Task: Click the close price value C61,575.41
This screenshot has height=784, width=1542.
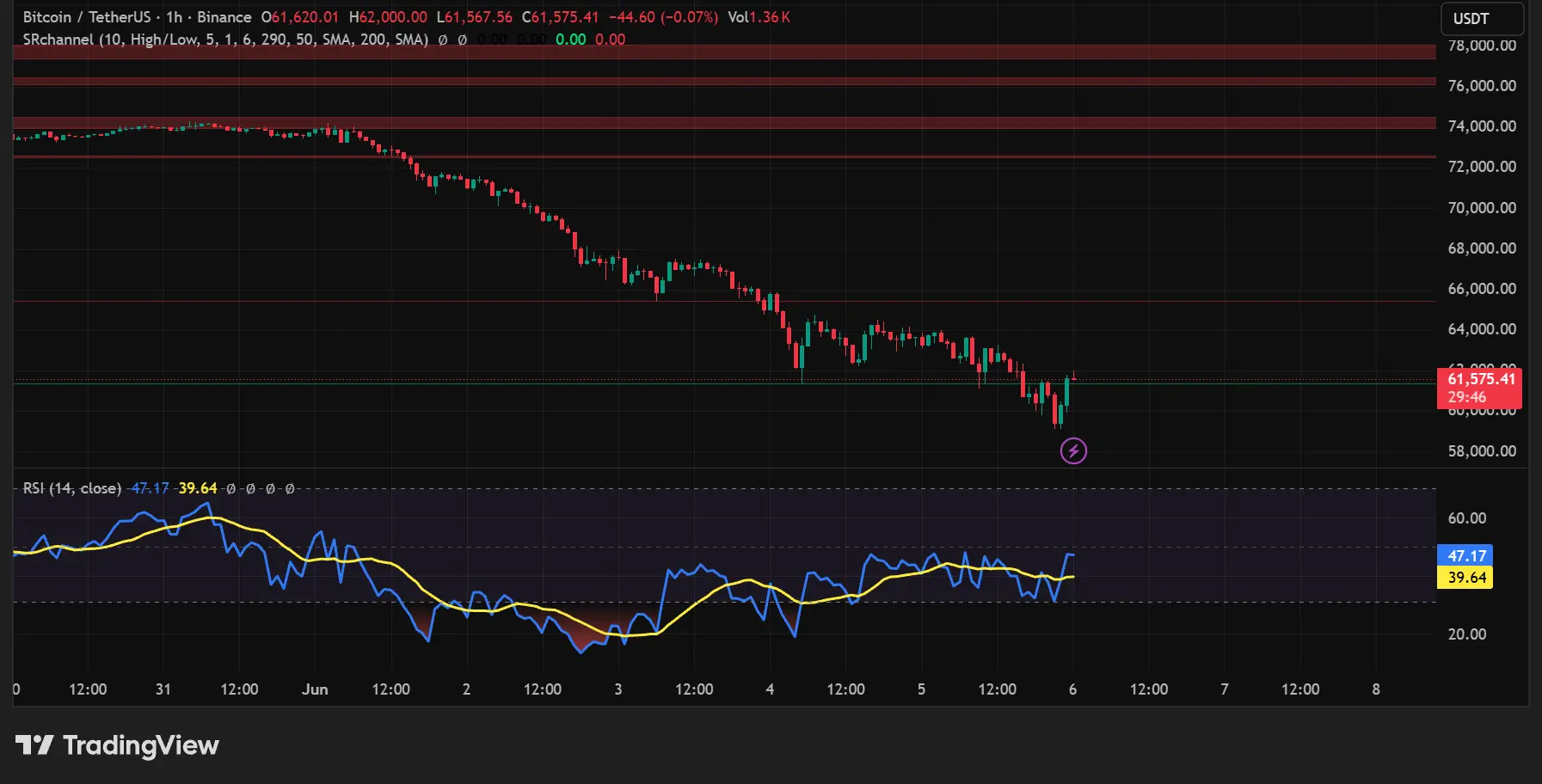Action: pyautogui.click(x=560, y=17)
